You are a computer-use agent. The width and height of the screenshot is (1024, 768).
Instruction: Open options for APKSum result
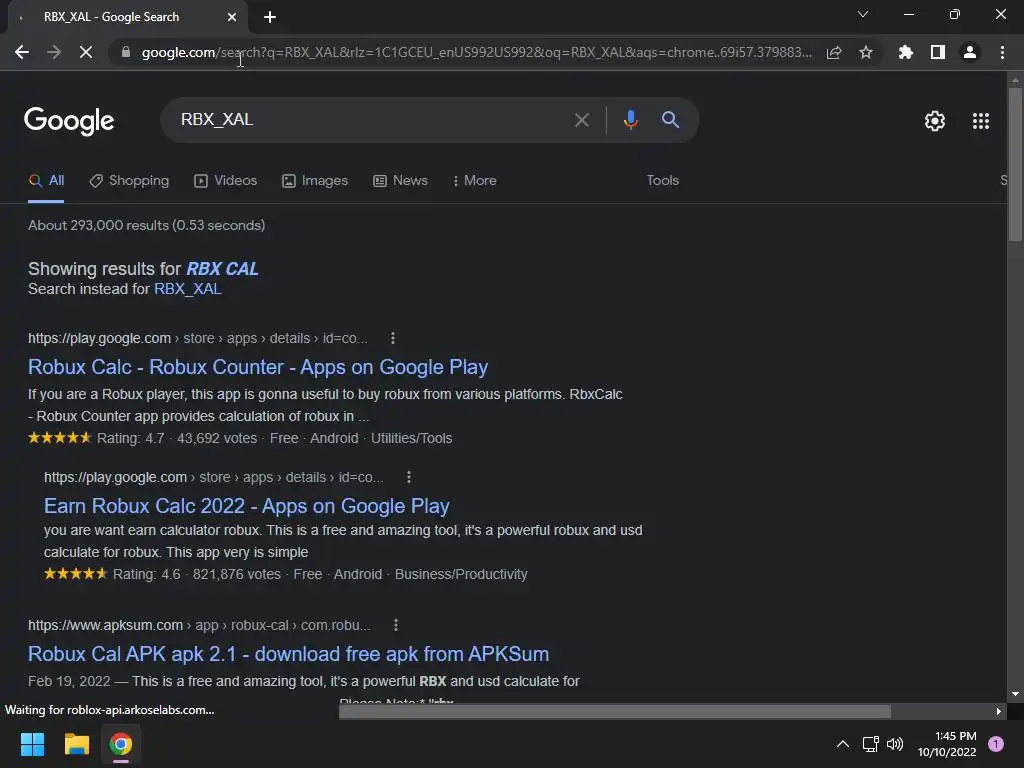[x=396, y=626]
